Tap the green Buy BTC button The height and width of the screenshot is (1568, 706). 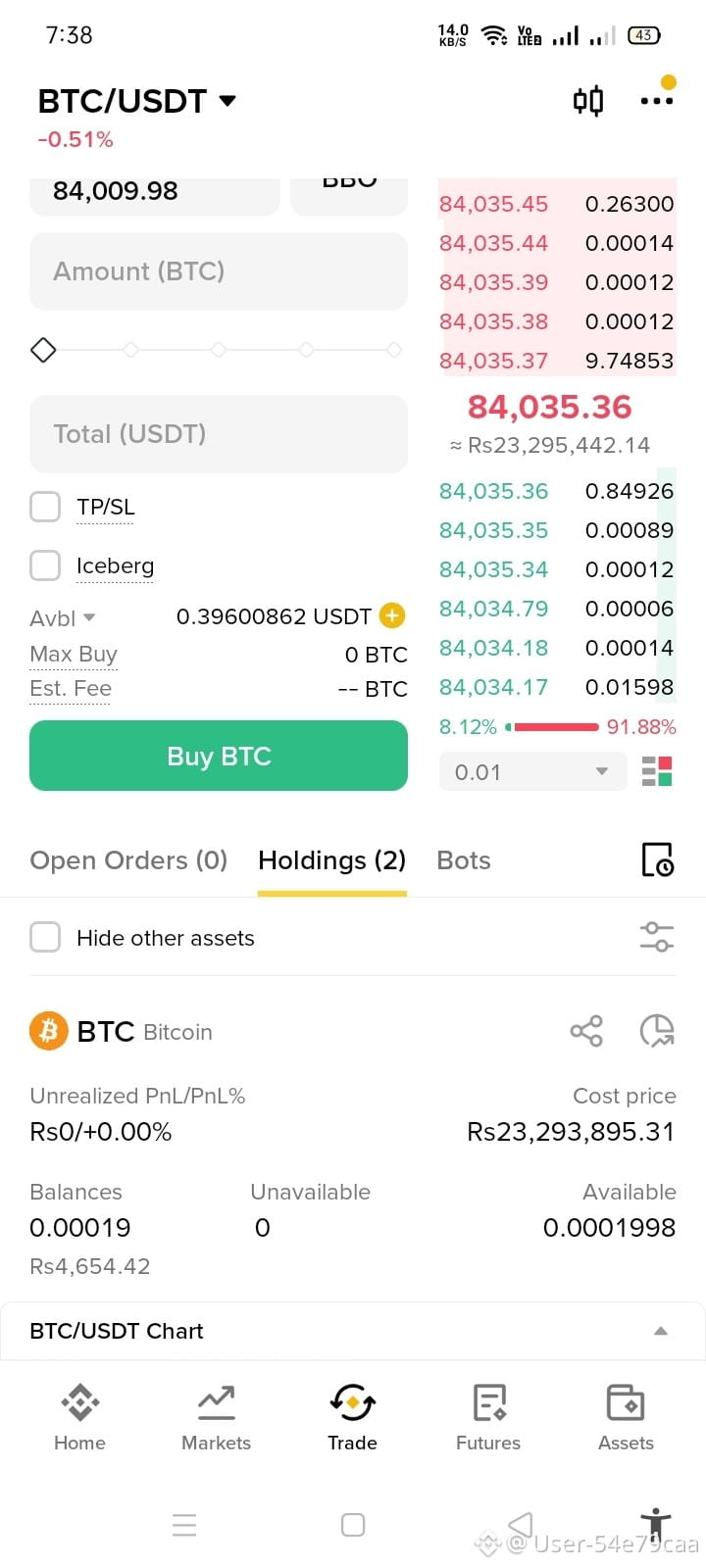[x=219, y=756]
